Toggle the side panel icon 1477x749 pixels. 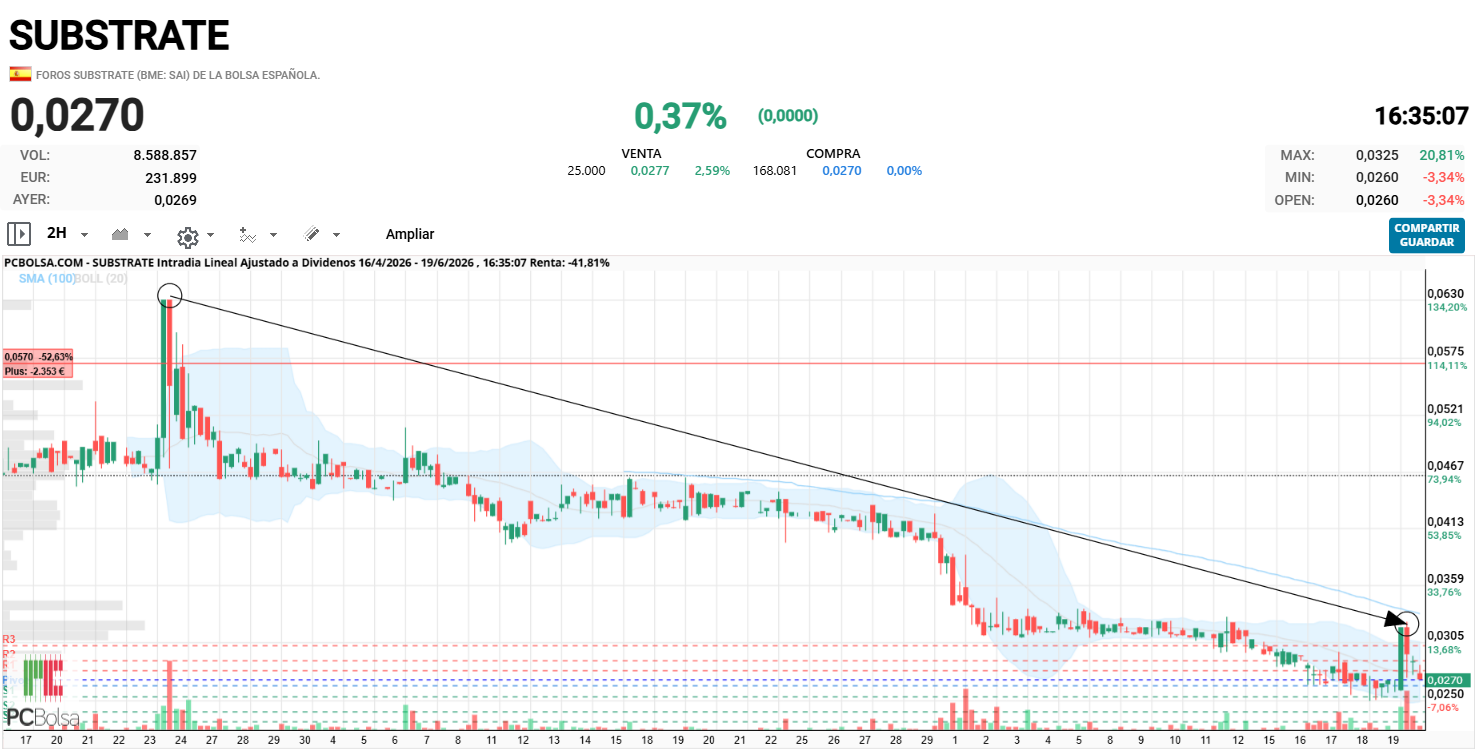click(x=19, y=234)
